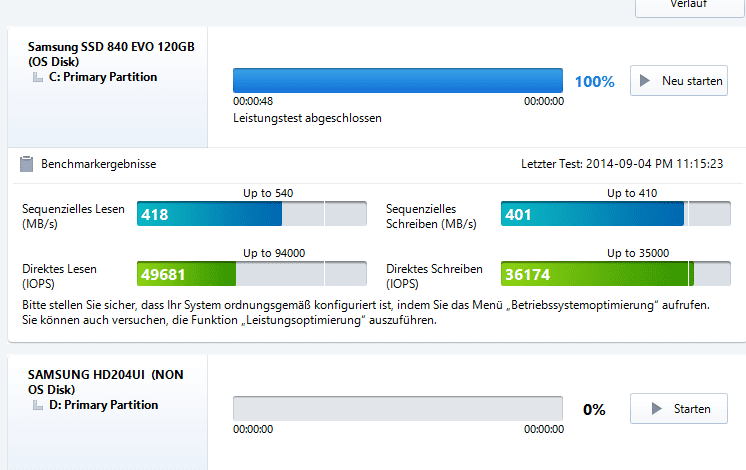This screenshot has height=470, width=746.
Task: Click the Sequenzielles Schreiben 401 bar
Action: pyautogui.click(x=616, y=214)
